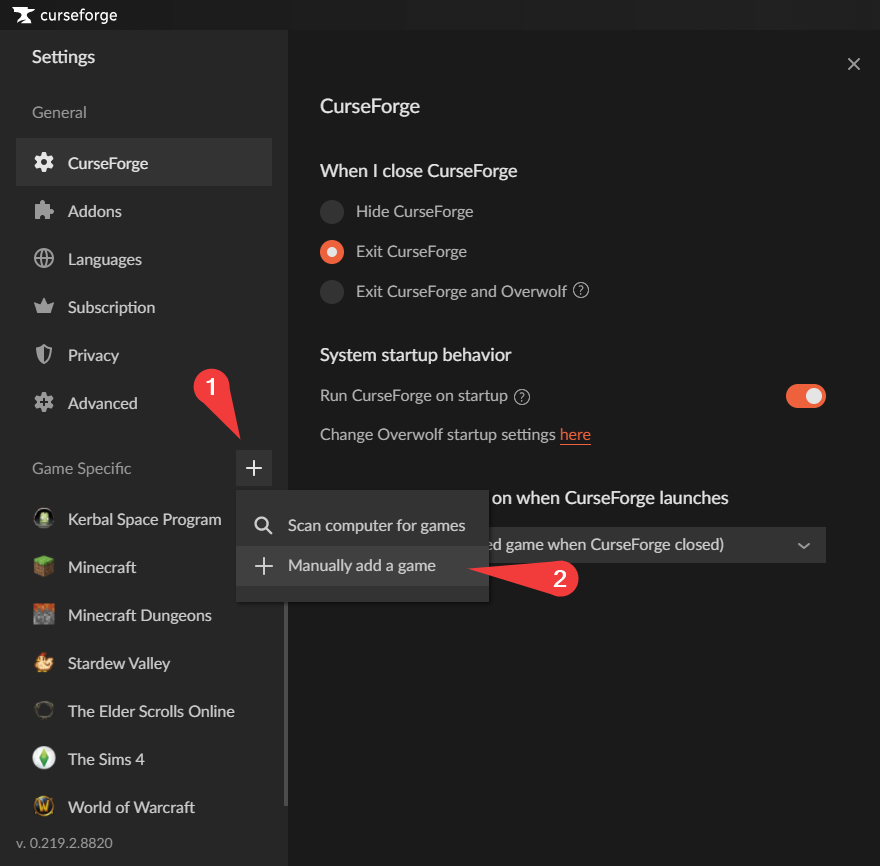Click the CurseForge gear icon in sidebar
The width and height of the screenshot is (880, 866).
pyautogui.click(x=44, y=163)
